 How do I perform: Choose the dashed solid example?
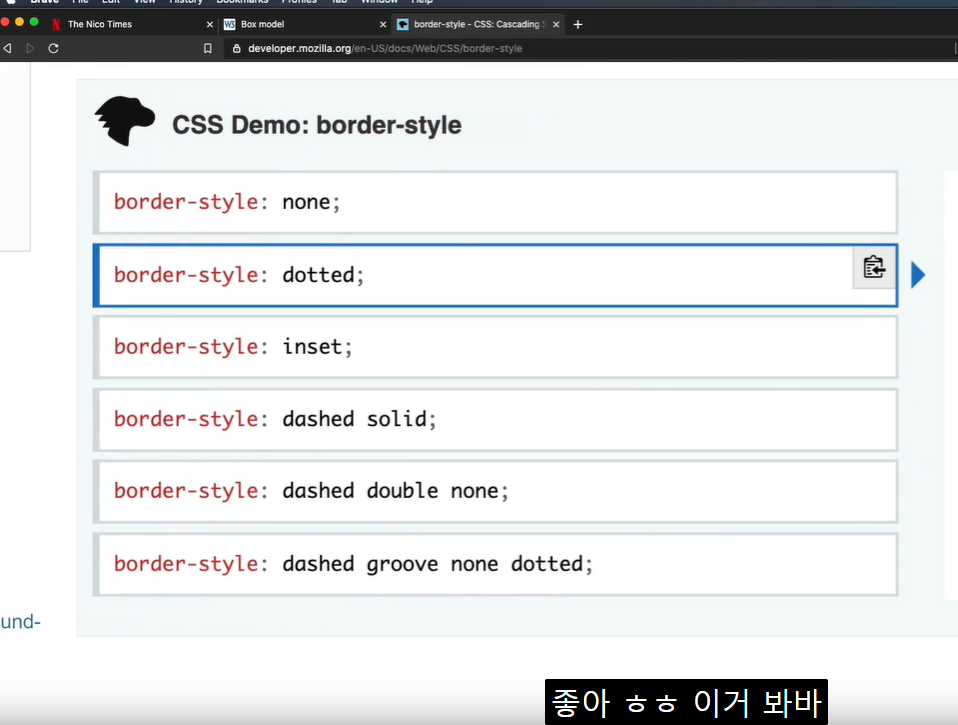point(495,419)
